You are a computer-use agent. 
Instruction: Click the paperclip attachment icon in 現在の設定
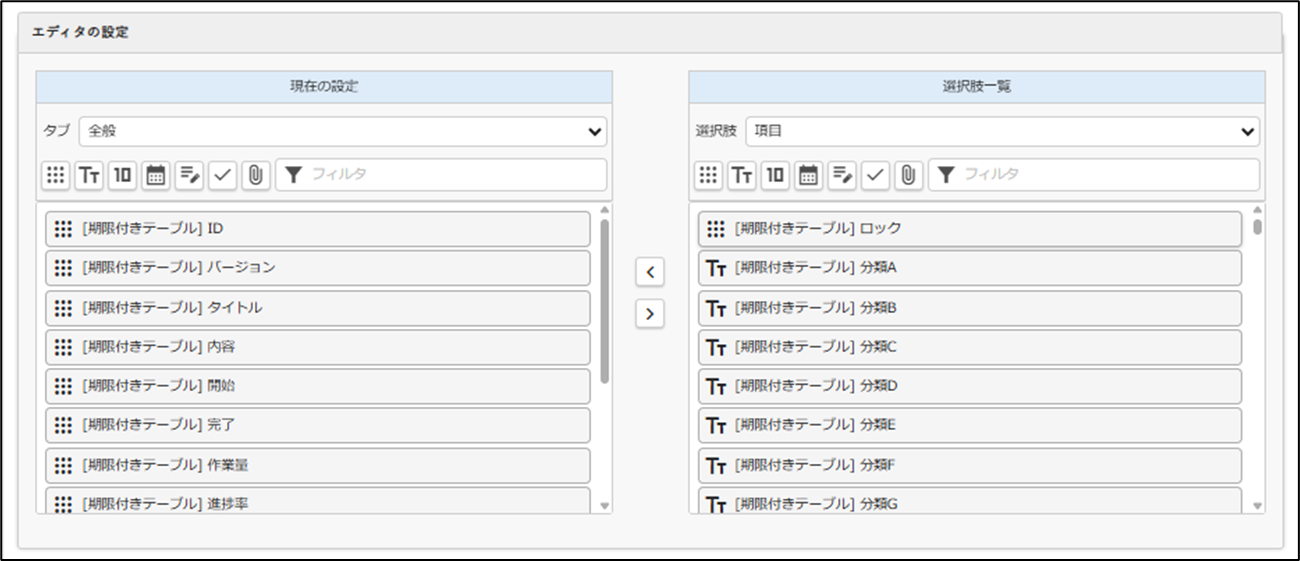[255, 175]
